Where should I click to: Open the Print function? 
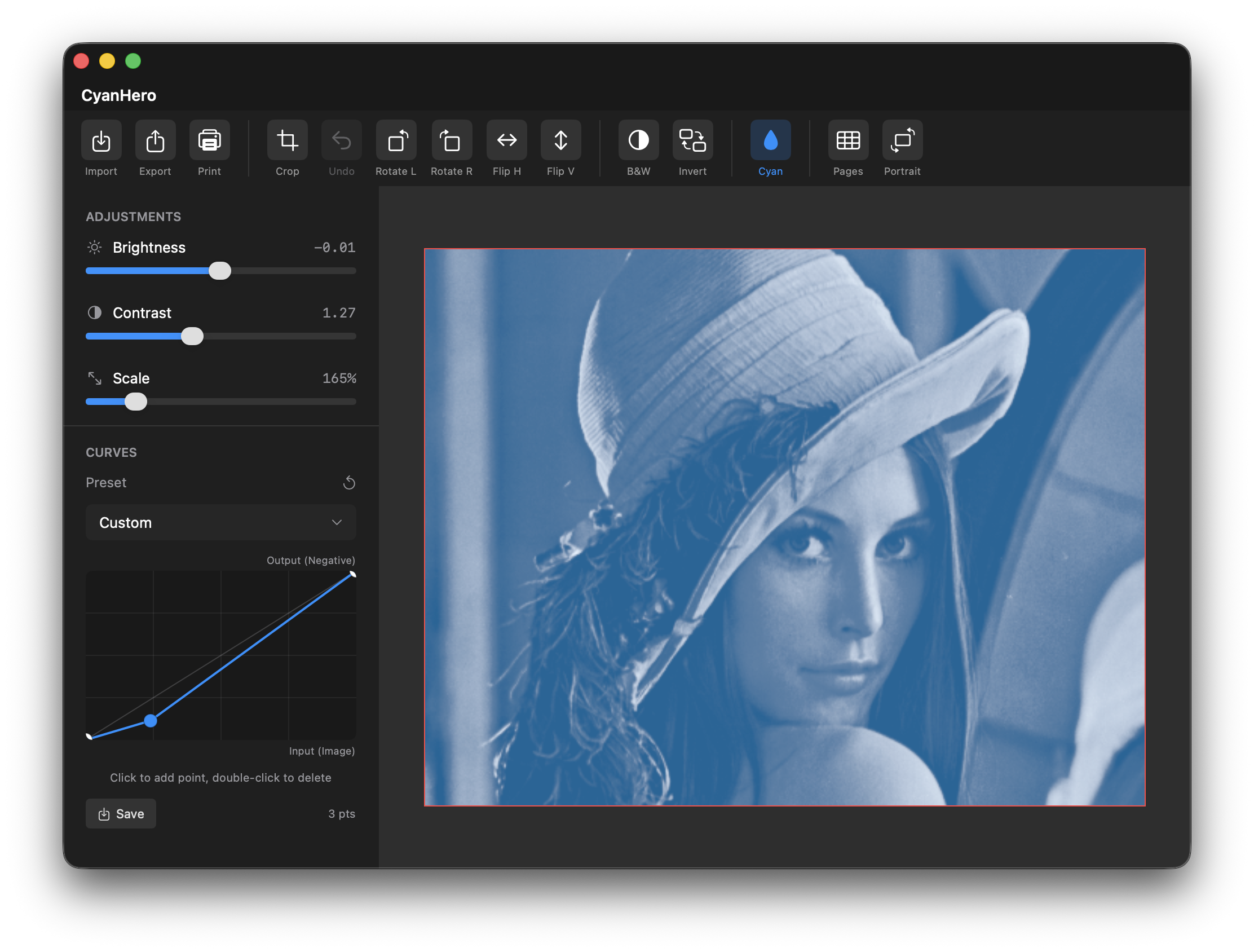pos(209,140)
